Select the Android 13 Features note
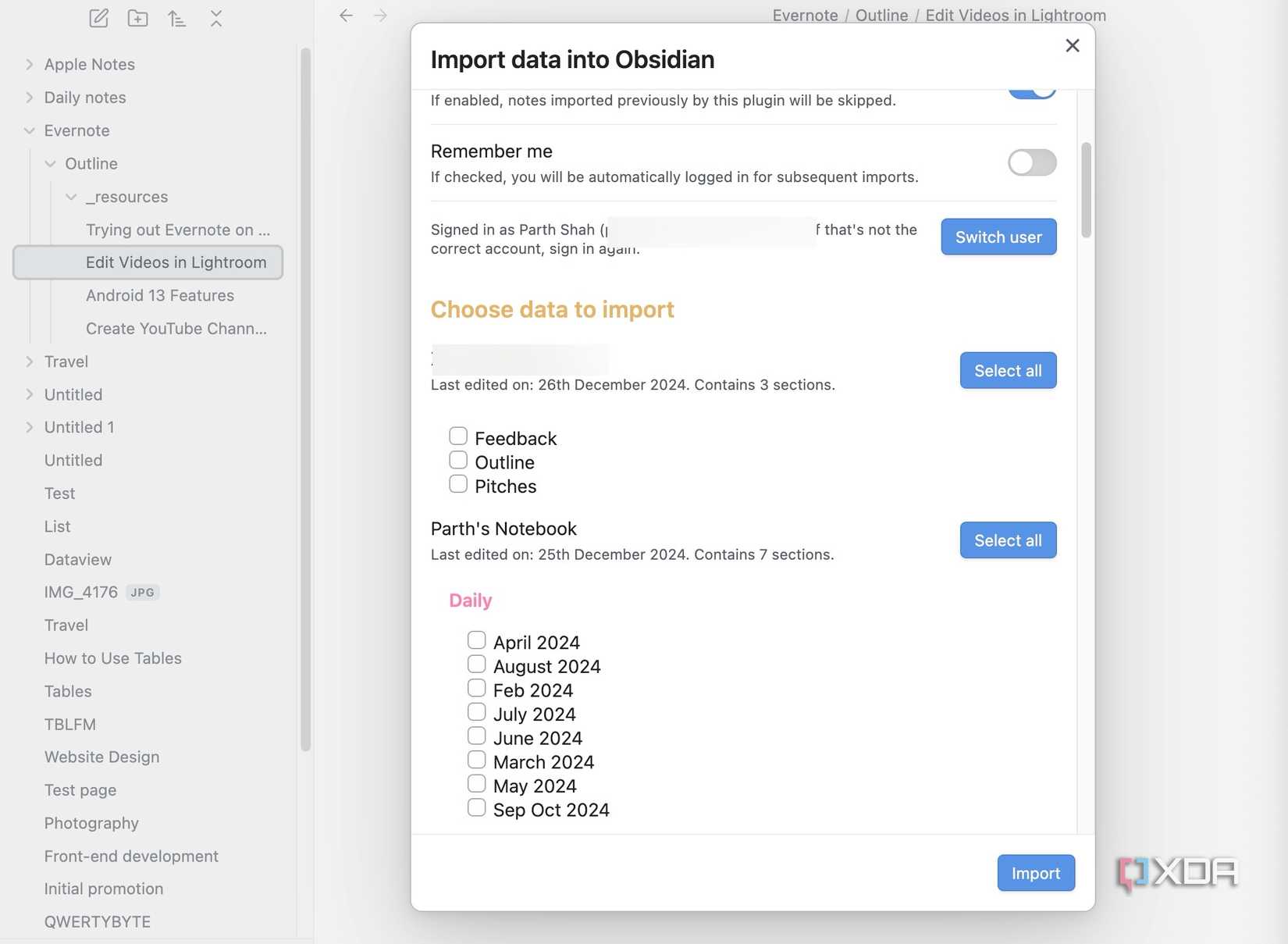Image resolution: width=1288 pixels, height=944 pixels. click(x=159, y=295)
